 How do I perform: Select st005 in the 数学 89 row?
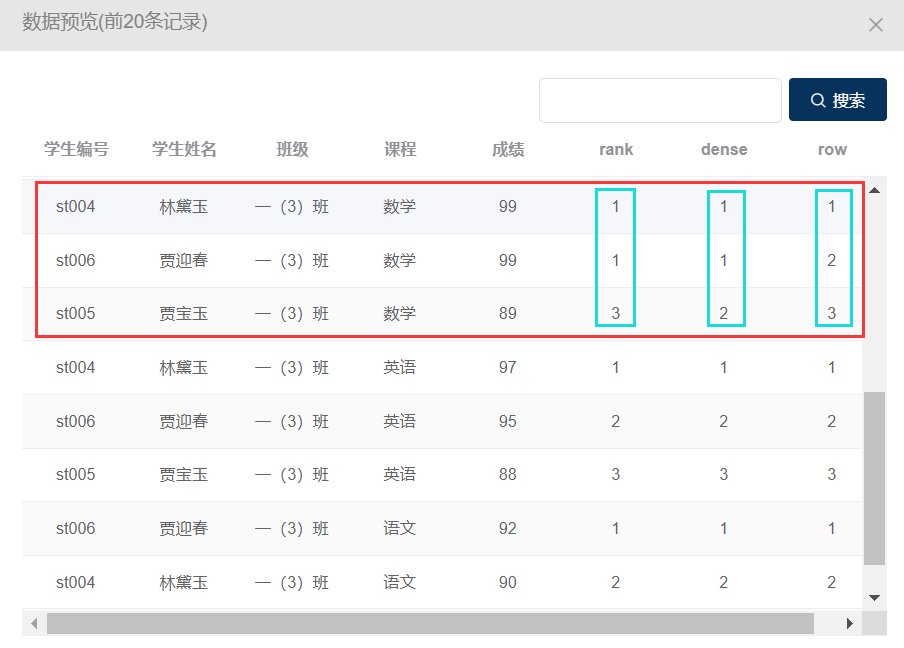coord(76,313)
